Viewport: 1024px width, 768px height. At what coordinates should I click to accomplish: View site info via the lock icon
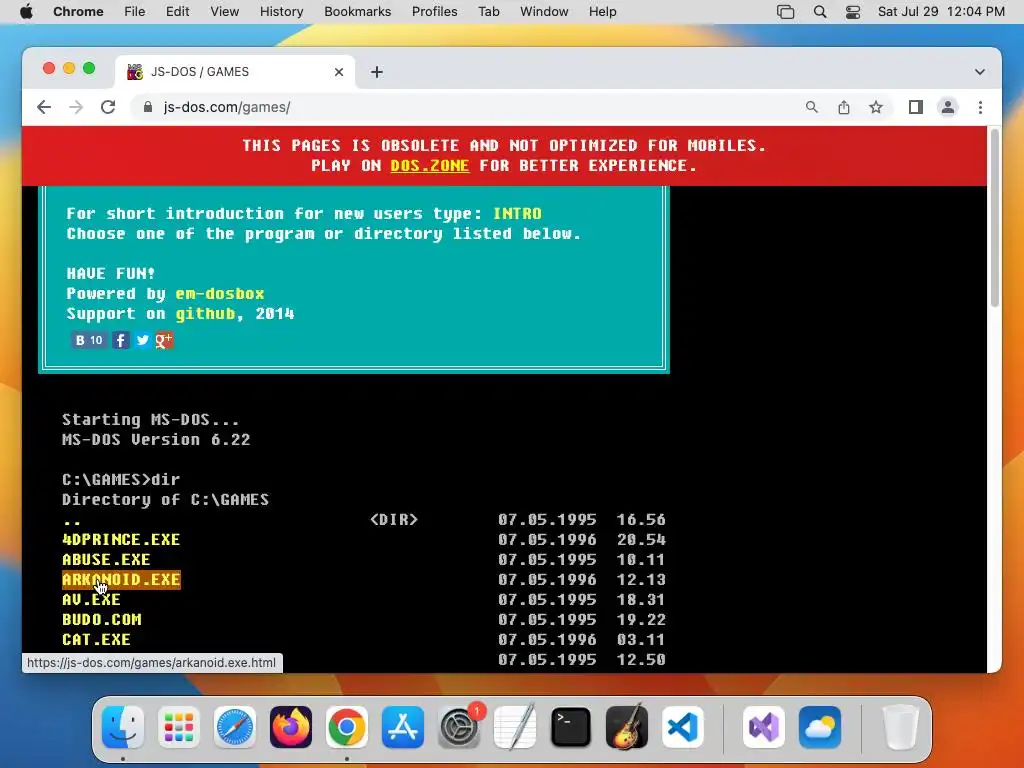[148, 107]
